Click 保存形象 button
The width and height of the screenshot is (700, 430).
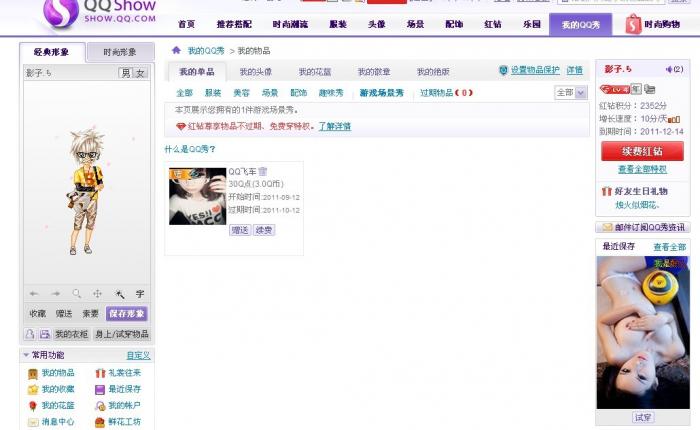coord(127,313)
